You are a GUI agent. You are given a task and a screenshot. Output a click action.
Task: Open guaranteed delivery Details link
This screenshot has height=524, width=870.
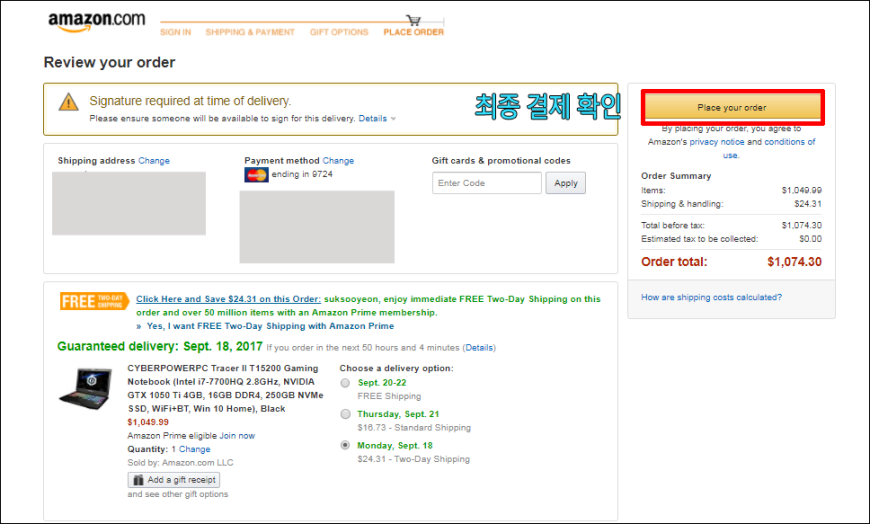coord(479,348)
